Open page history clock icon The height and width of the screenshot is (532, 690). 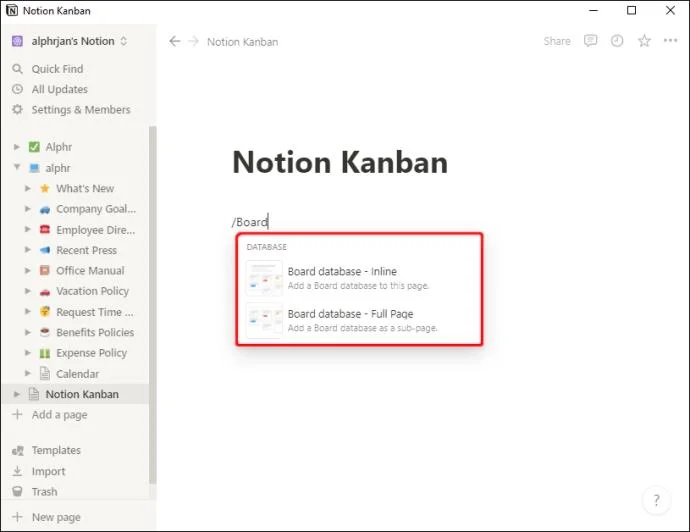pos(617,41)
